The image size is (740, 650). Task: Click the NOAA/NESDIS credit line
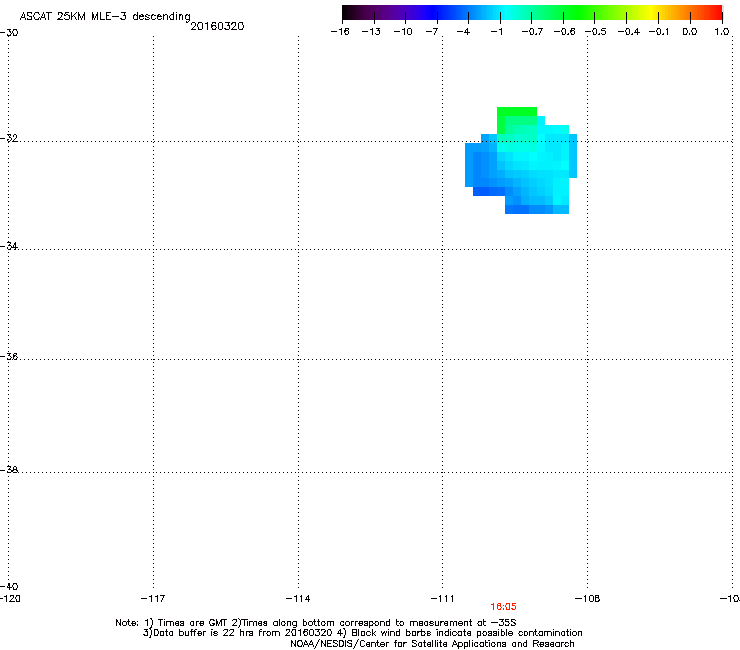point(432,644)
